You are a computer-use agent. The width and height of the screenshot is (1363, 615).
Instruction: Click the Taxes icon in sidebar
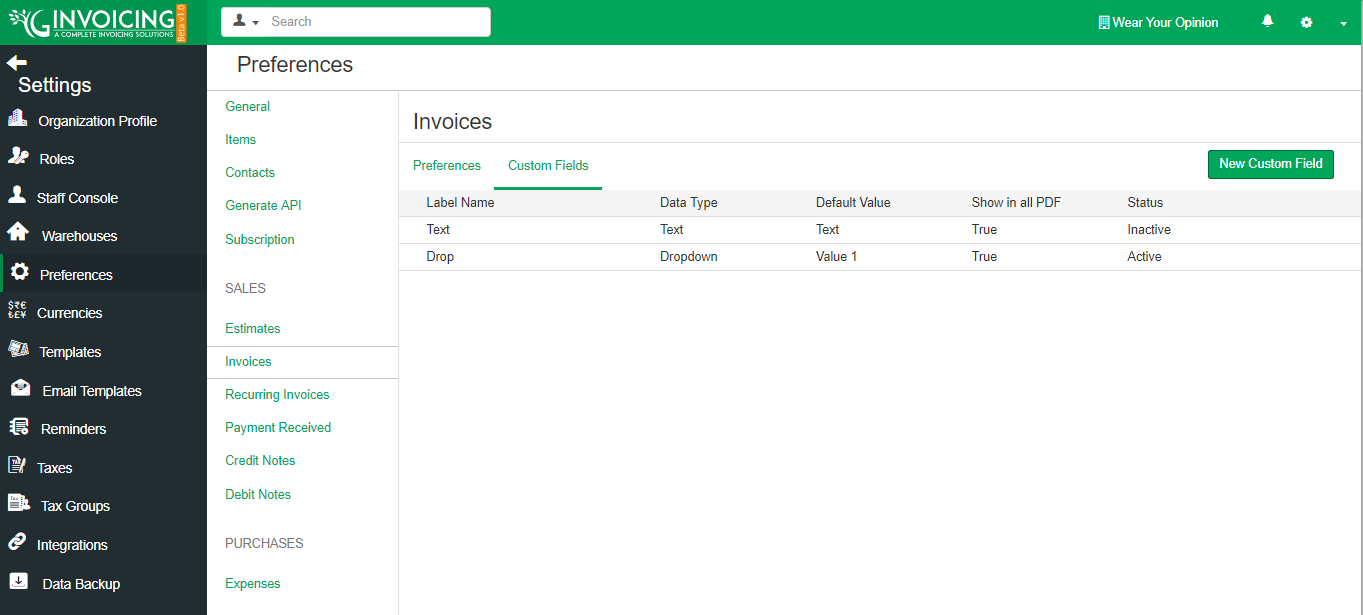[x=17, y=465]
